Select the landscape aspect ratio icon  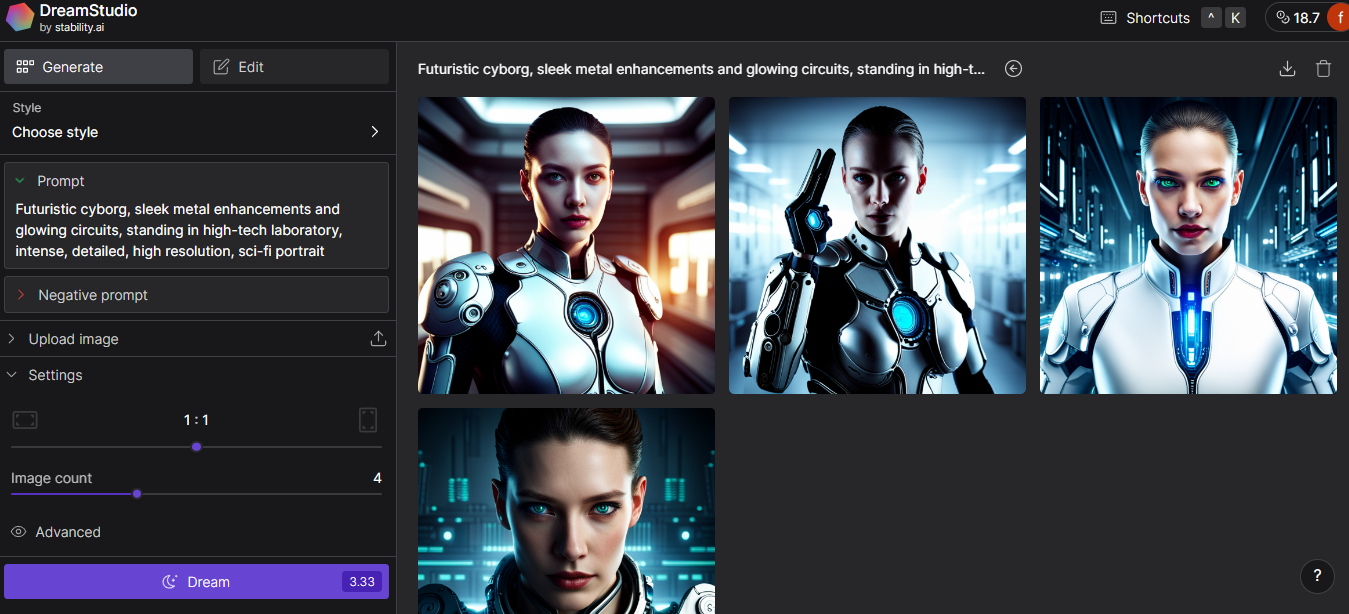pyautogui.click(x=25, y=420)
